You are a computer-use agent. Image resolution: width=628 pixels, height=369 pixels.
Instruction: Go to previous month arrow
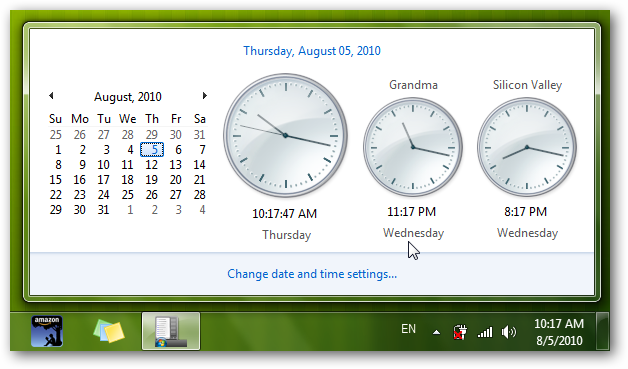point(51,95)
